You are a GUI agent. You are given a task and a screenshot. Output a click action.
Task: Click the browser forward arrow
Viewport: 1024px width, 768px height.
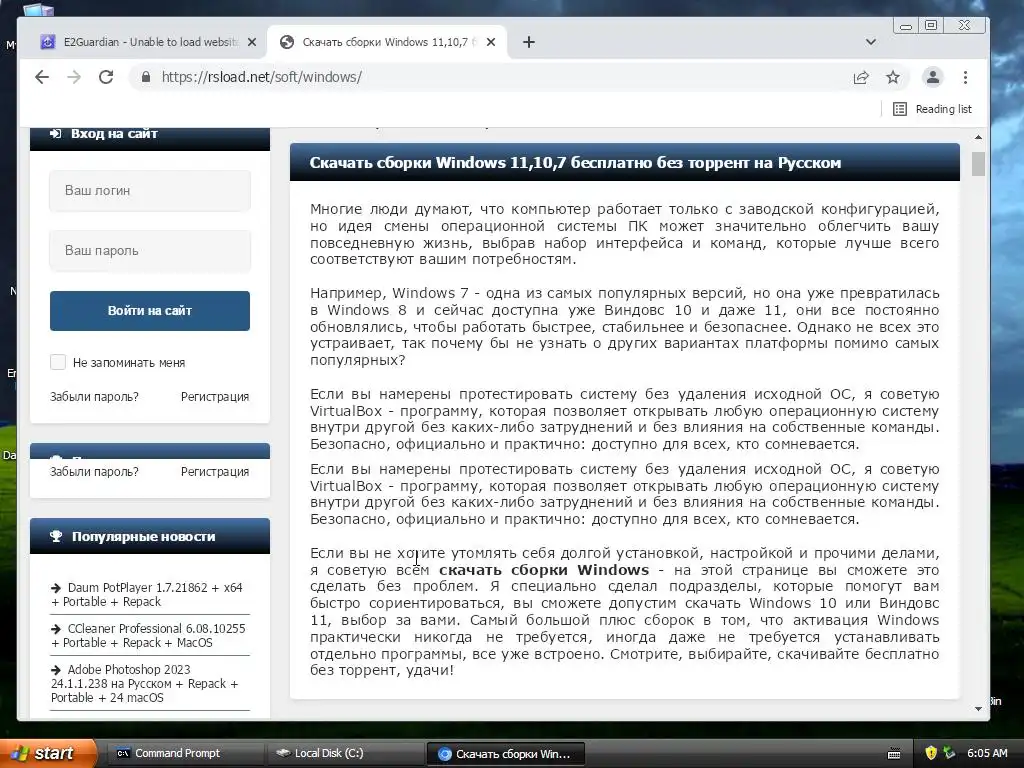click(74, 77)
